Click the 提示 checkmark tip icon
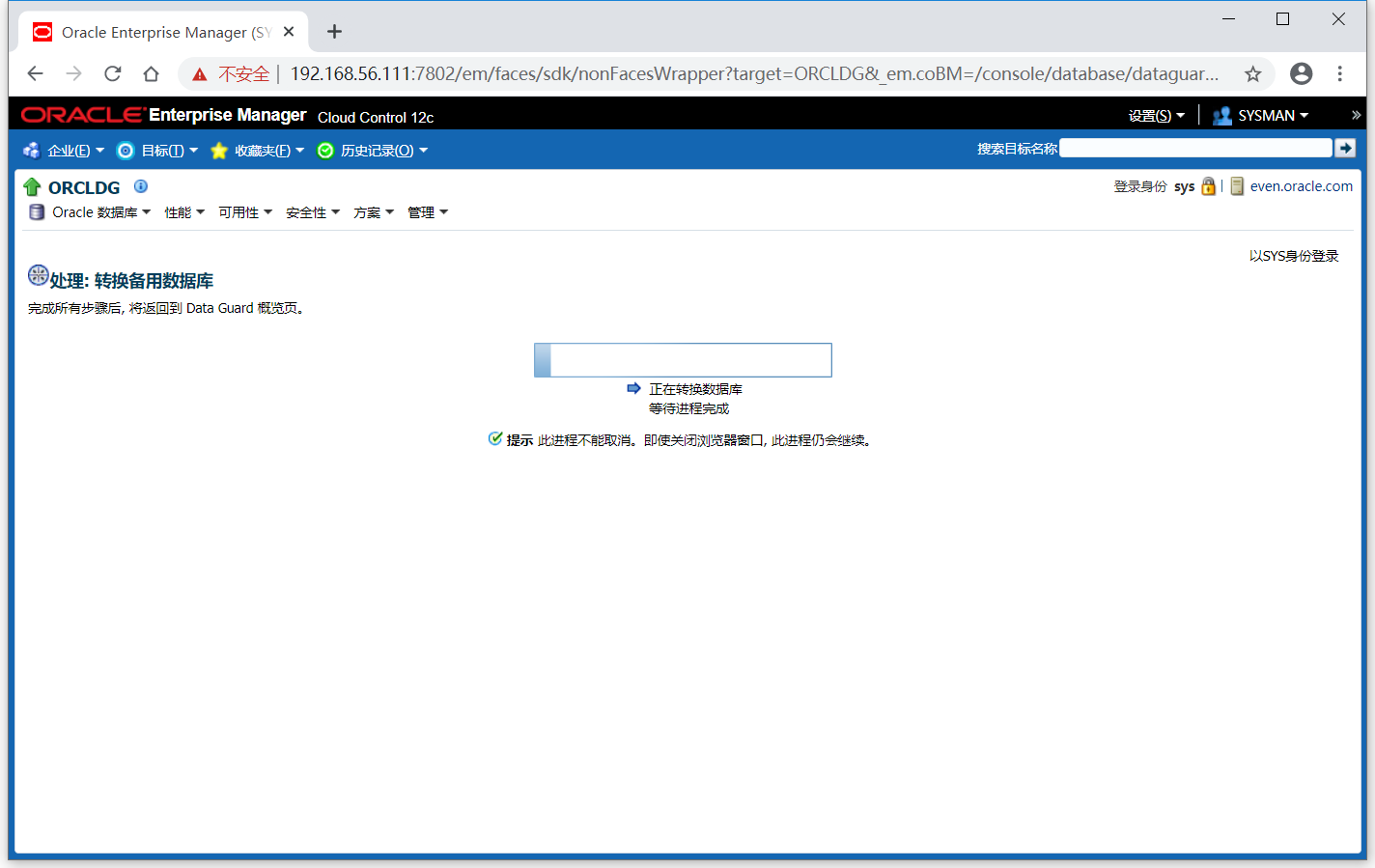 (495, 438)
